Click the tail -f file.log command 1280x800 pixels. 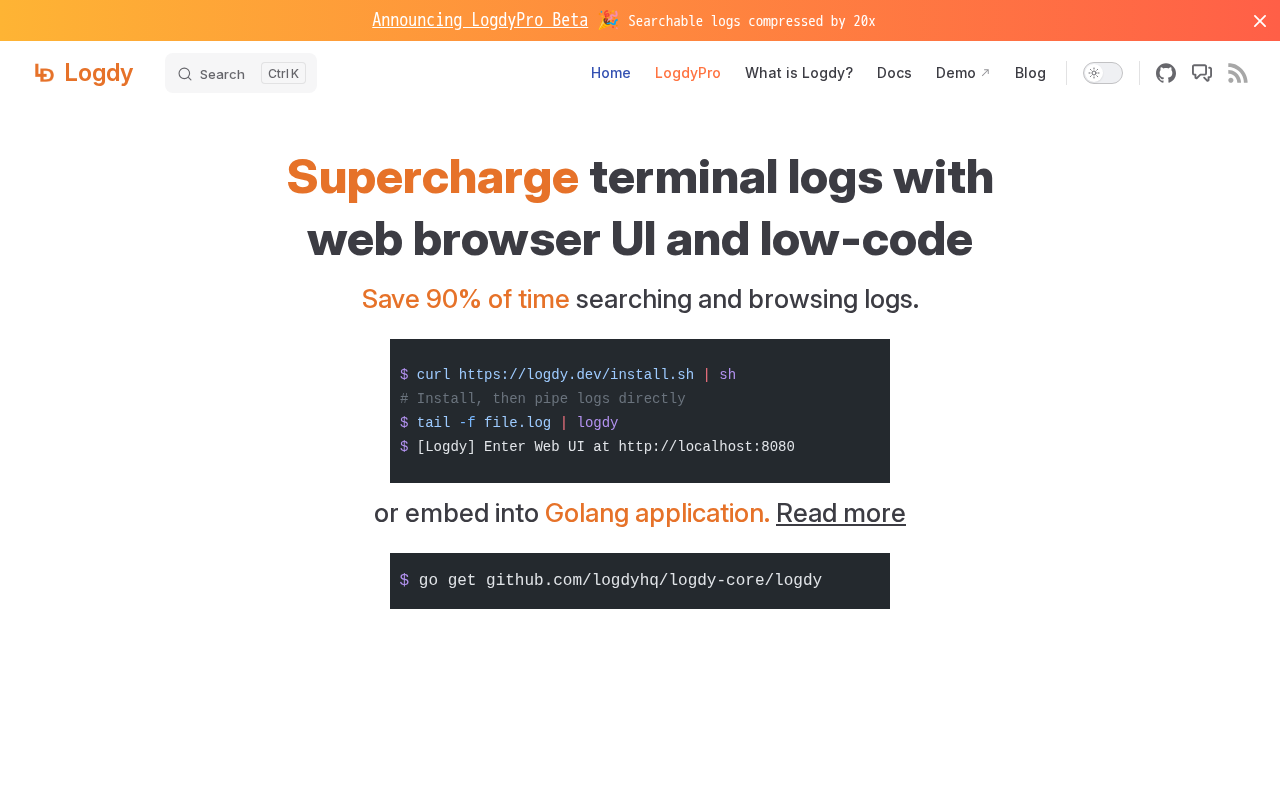click(509, 423)
